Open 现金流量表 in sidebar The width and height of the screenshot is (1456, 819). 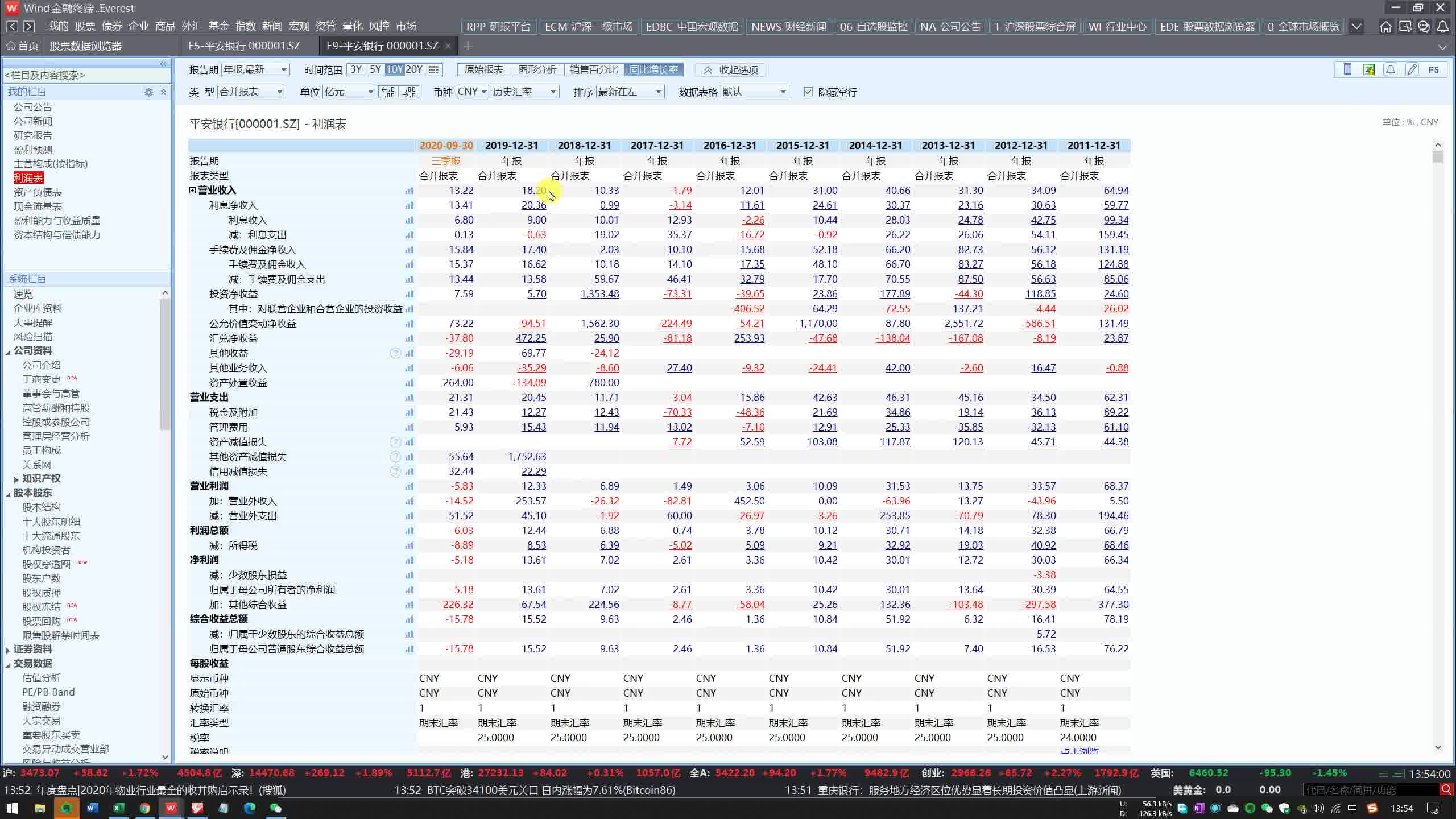[x=38, y=206]
